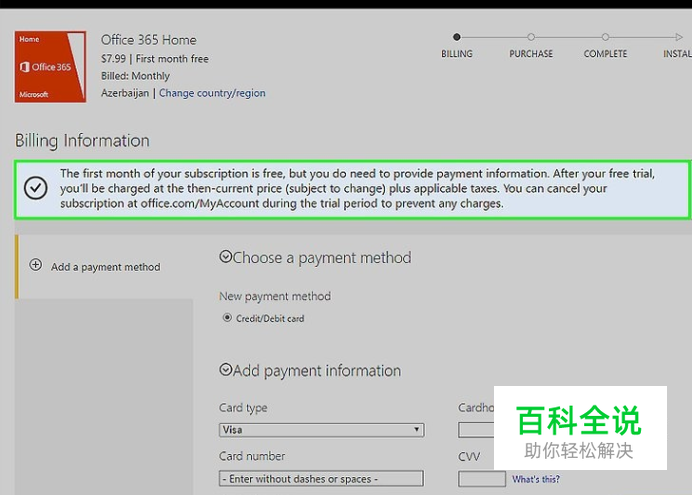Click the '$7.99 | First month free' text

click(x=155, y=59)
